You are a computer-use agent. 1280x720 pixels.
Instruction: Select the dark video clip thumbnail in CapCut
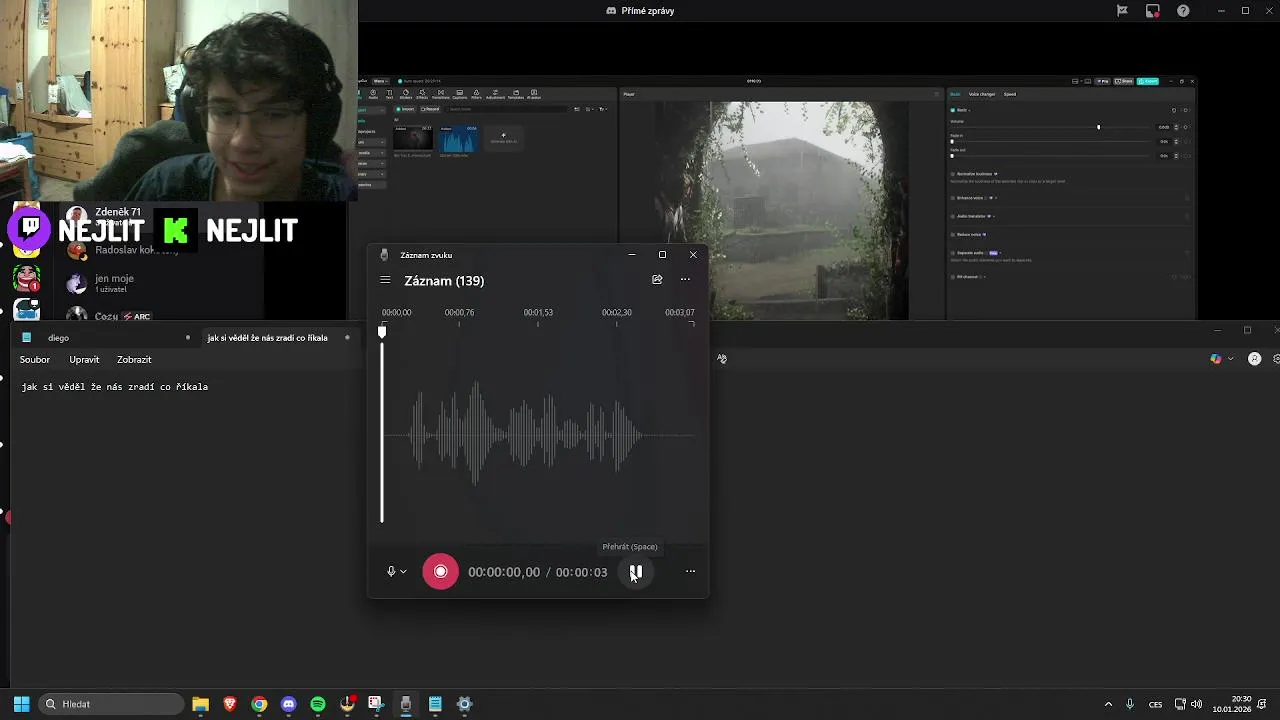[413, 138]
